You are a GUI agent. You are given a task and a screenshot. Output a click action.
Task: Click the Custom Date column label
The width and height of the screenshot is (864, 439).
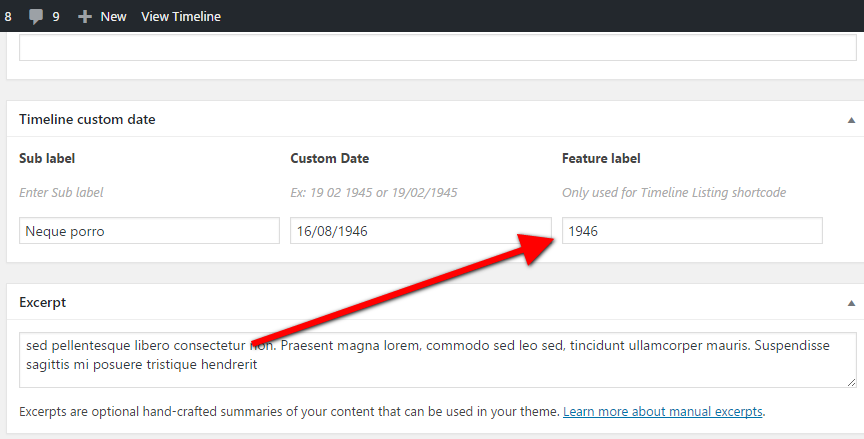(x=329, y=158)
